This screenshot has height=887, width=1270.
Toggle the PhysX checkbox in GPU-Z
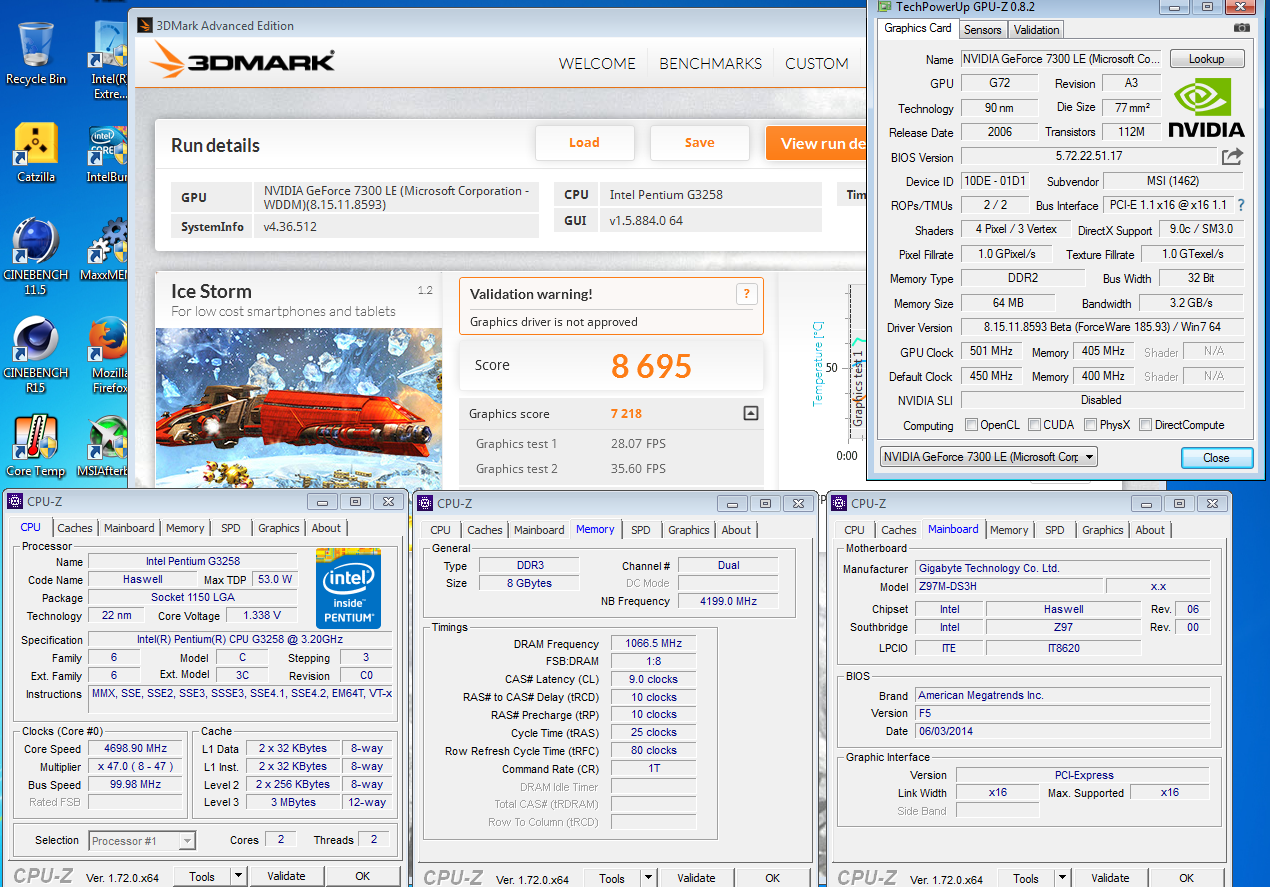1090,425
